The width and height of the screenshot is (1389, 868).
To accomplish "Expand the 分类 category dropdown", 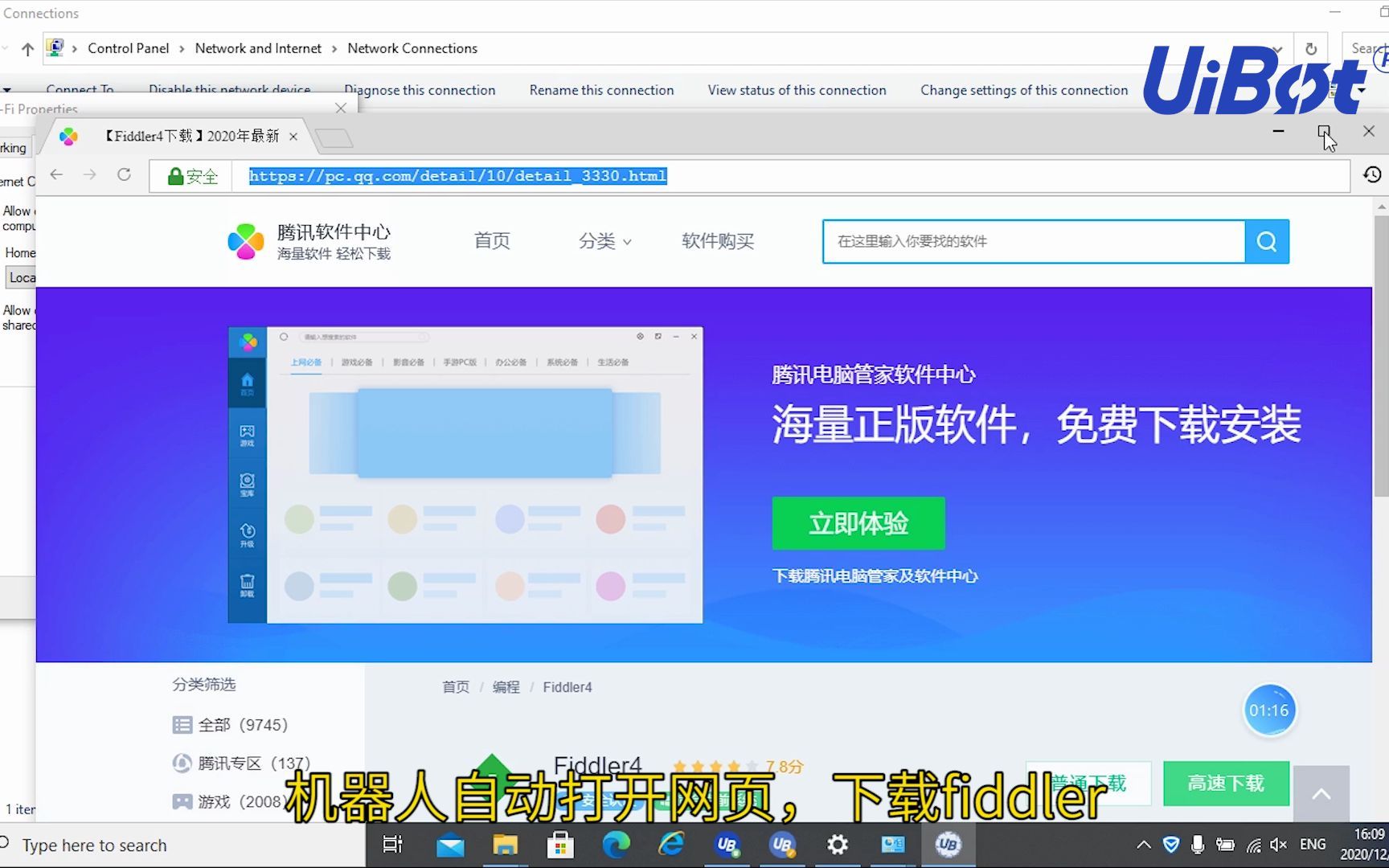I will click(604, 241).
